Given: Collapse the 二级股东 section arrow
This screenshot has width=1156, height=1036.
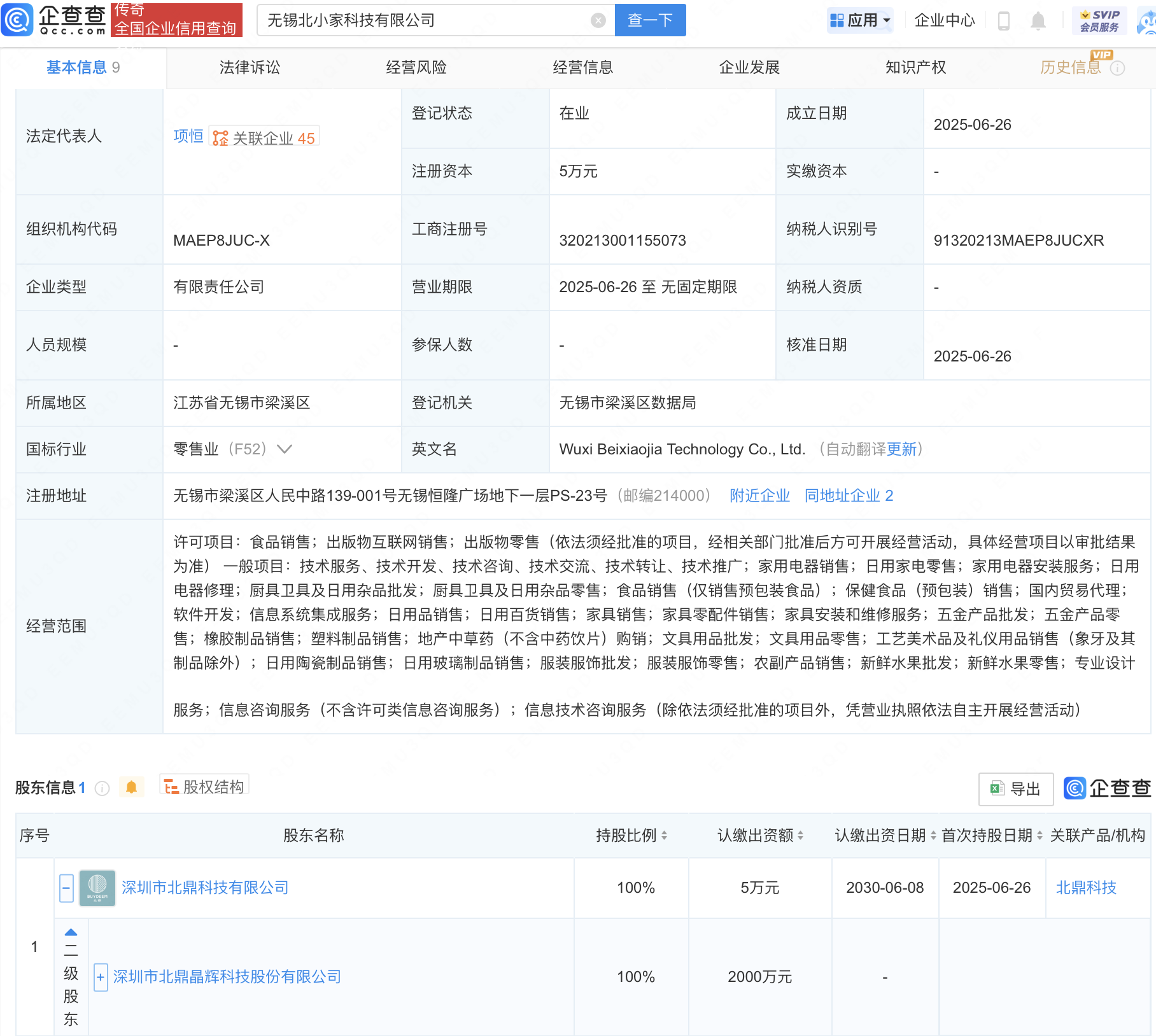Looking at the screenshot, I should tap(71, 932).
